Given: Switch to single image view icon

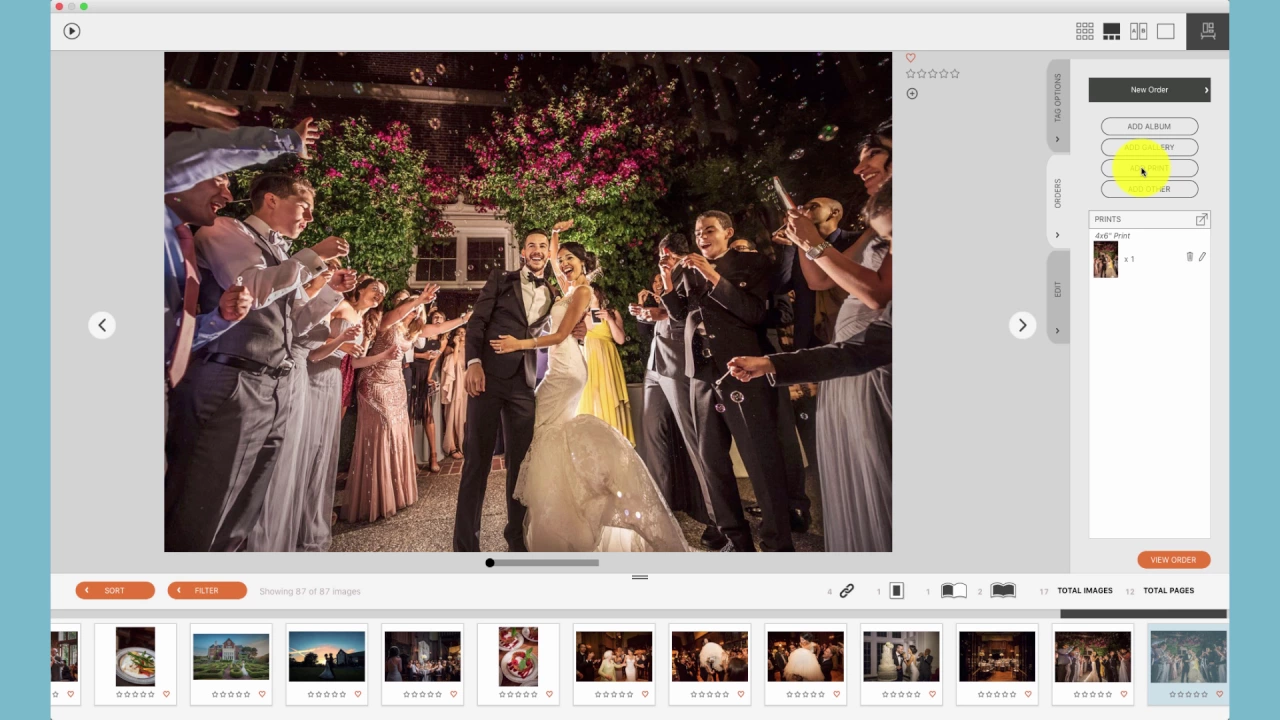Looking at the screenshot, I should (x=1165, y=31).
